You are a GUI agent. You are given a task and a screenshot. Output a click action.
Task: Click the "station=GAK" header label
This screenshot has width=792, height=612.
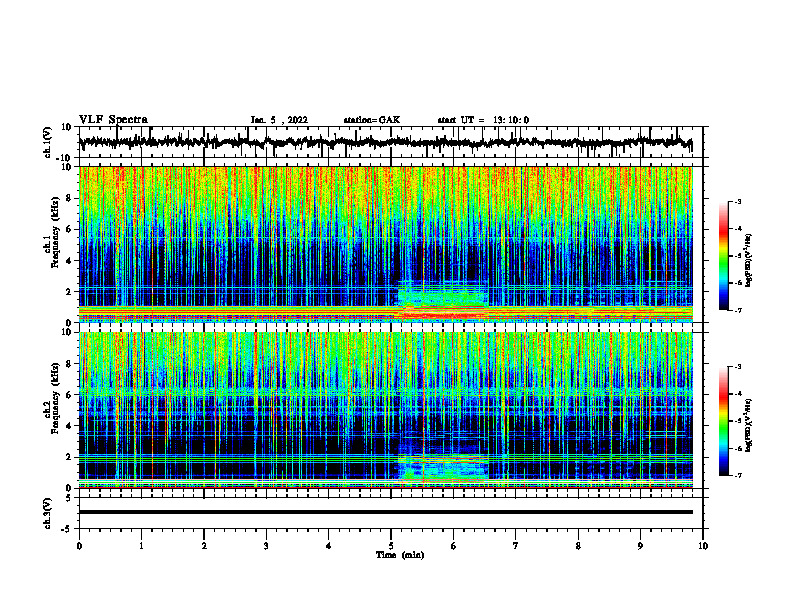coord(372,120)
